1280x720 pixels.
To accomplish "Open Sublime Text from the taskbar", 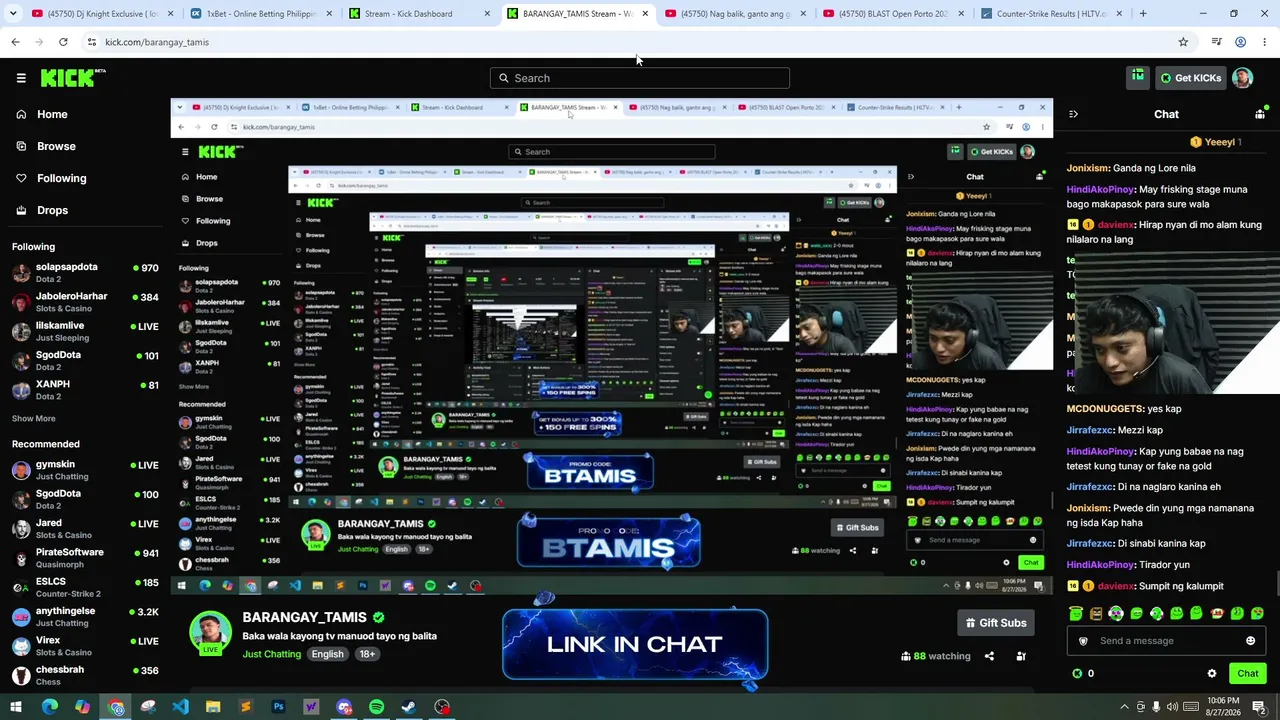I will [x=246, y=707].
